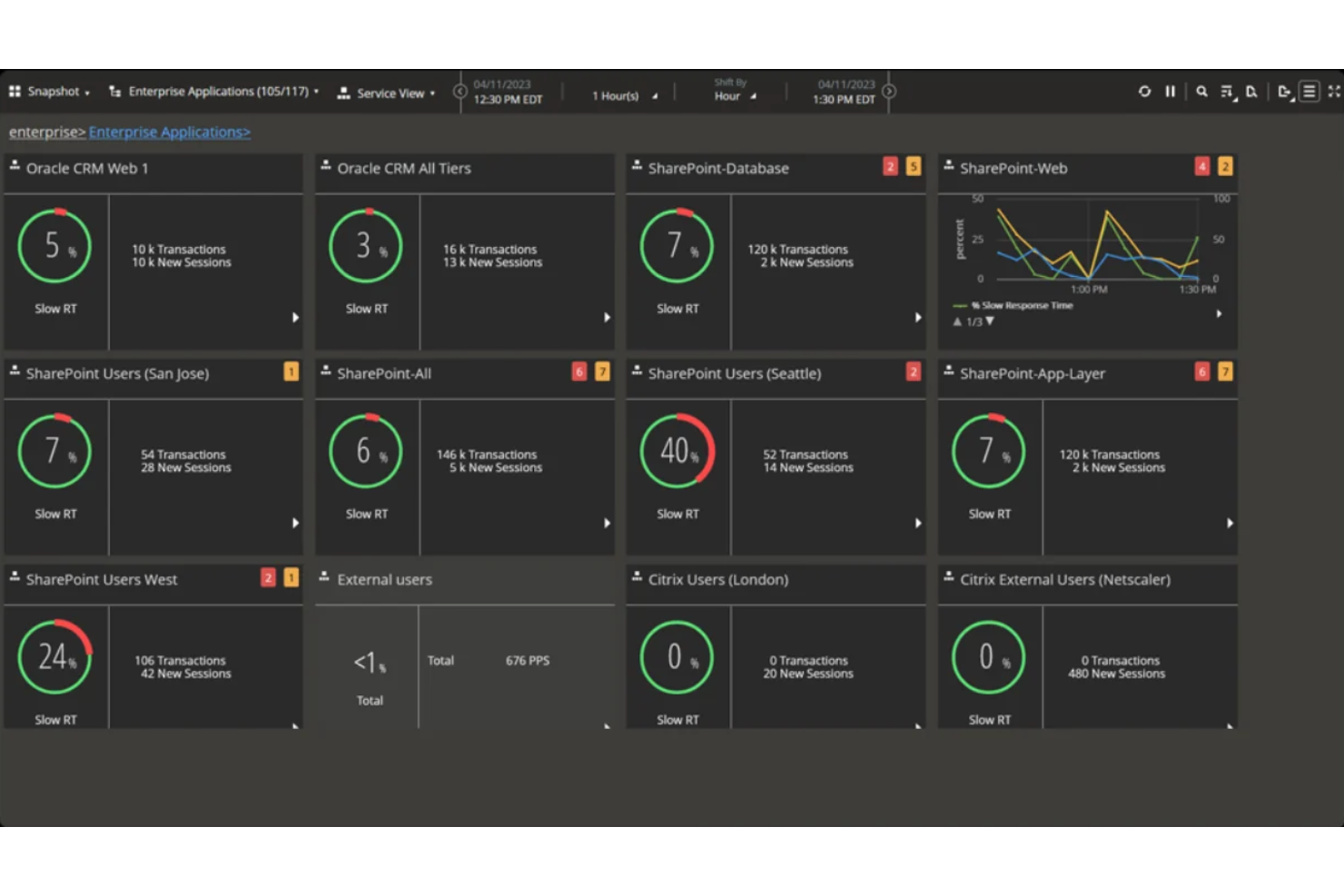Open the search magnifier tool

point(1202,92)
